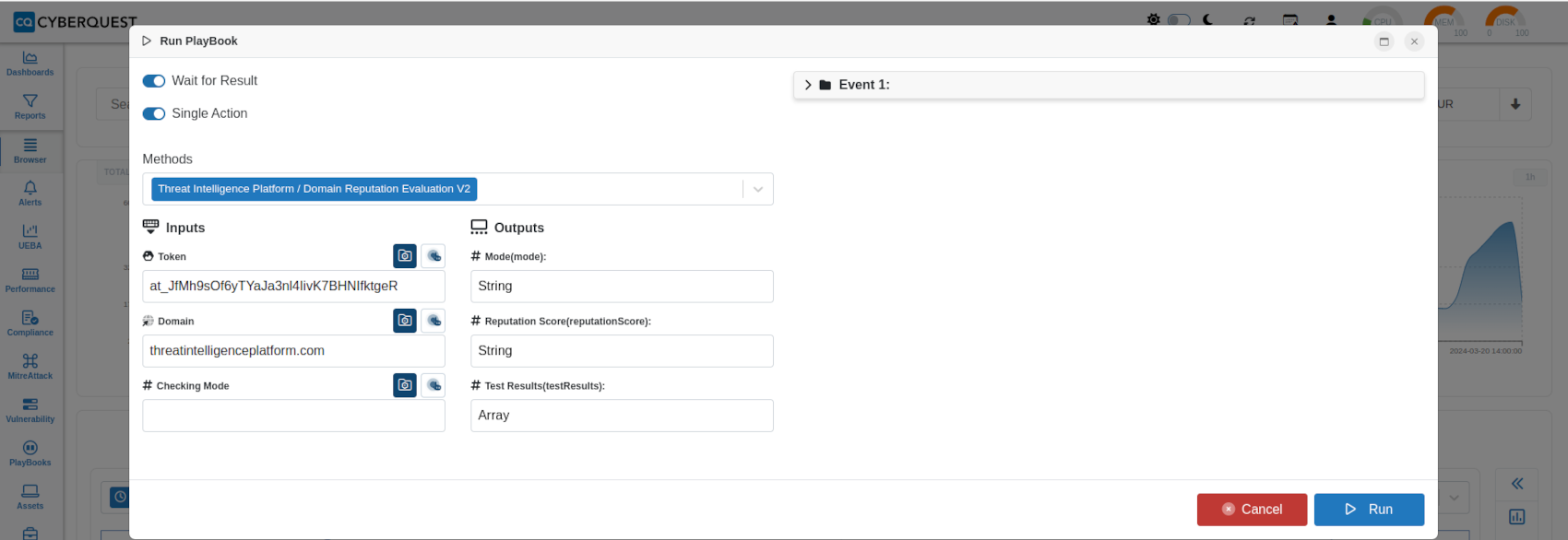Expand the Event 1 section
Image resolution: width=1568 pixels, height=540 pixels.
point(1109,85)
